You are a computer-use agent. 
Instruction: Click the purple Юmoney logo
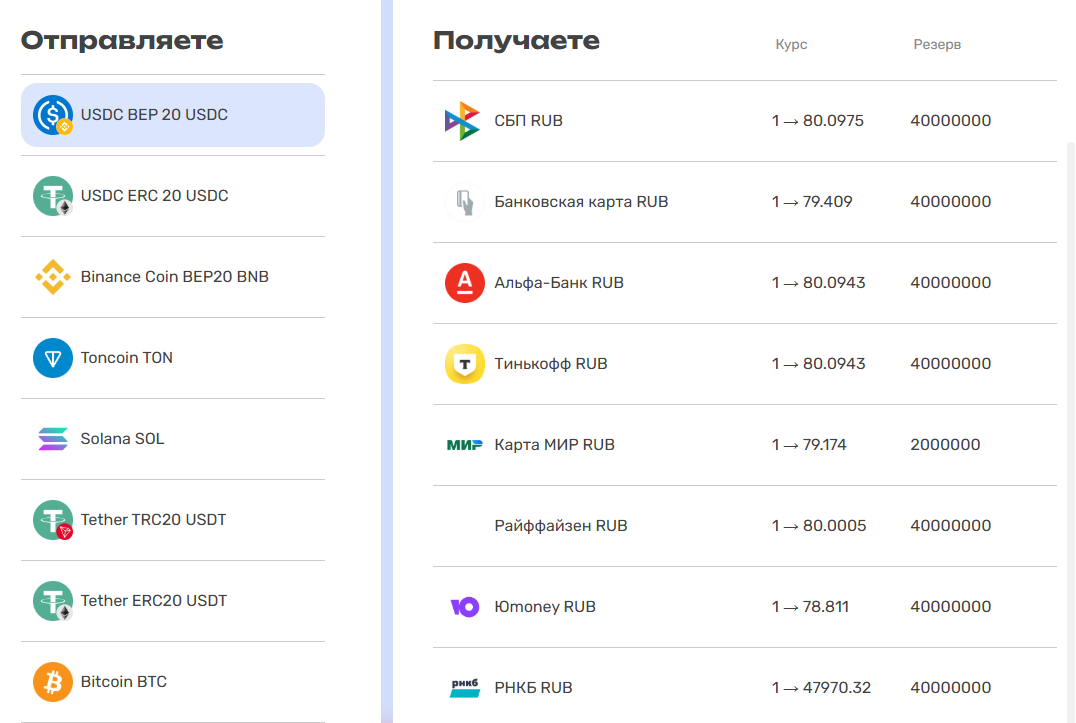pyautogui.click(x=464, y=607)
